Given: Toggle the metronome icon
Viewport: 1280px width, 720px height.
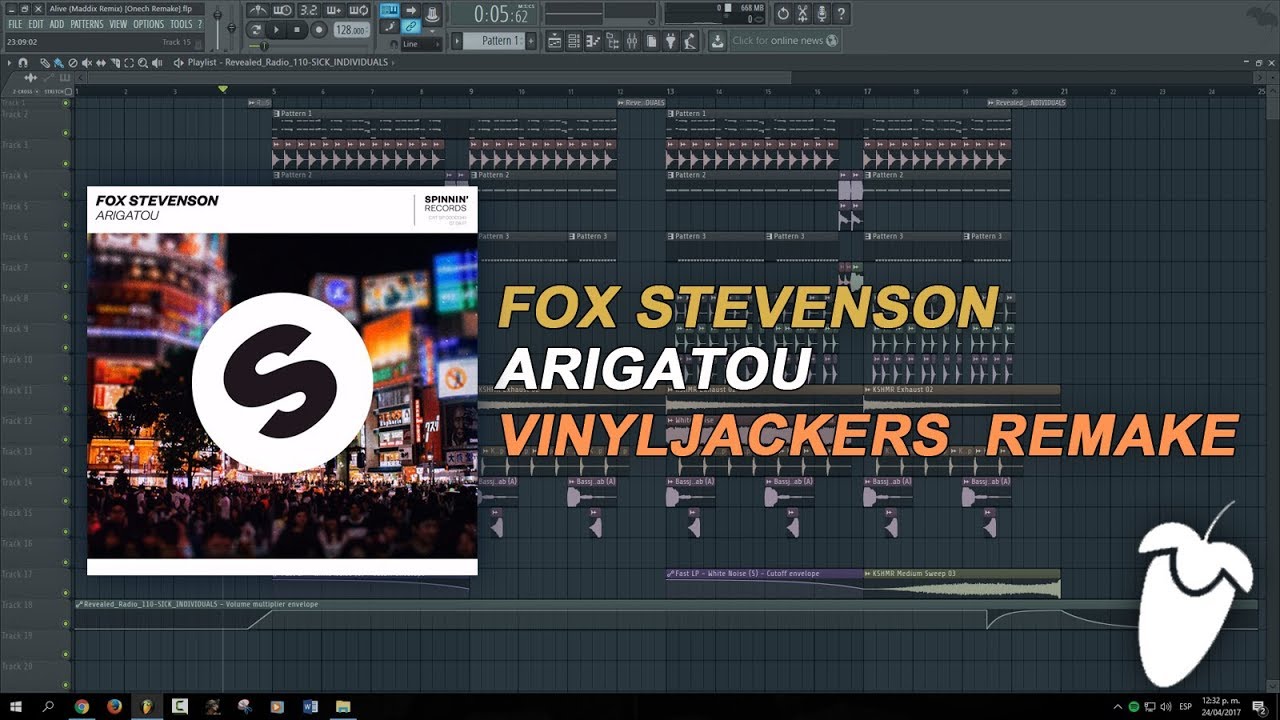Looking at the screenshot, I should (258, 10).
